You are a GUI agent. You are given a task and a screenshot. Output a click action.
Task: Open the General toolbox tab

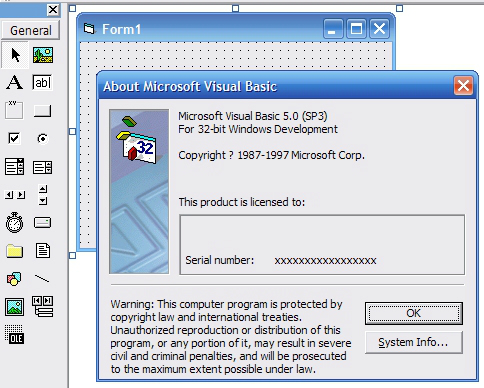click(x=31, y=30)
